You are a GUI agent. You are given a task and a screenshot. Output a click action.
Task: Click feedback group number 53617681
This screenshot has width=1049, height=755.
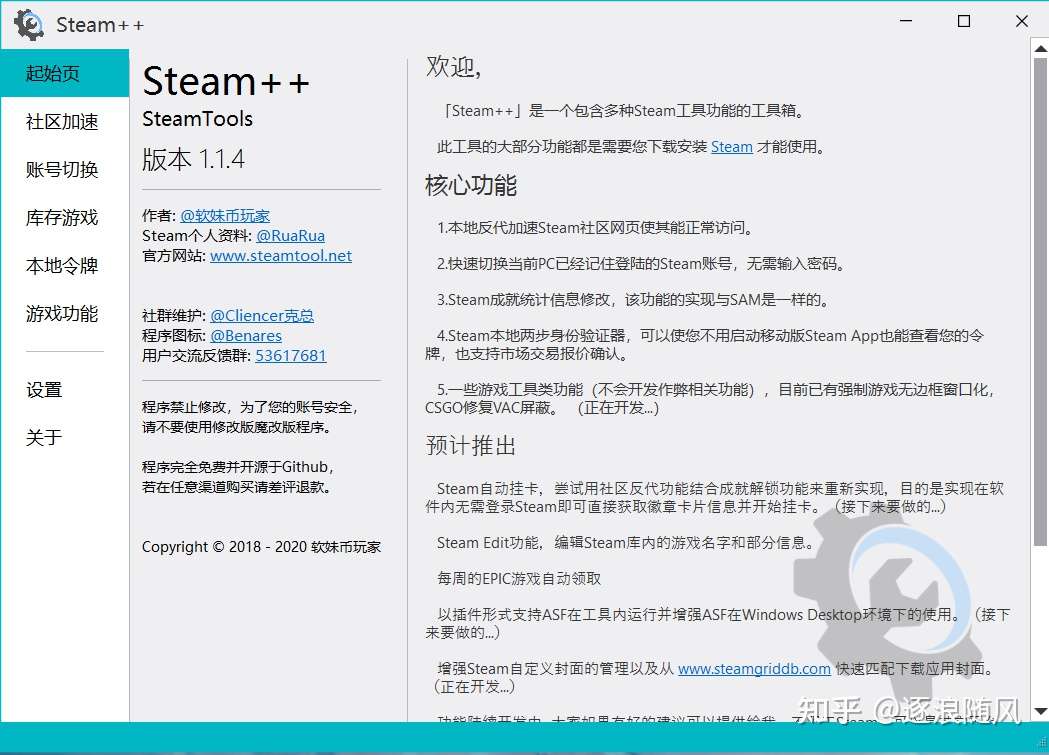291,356
